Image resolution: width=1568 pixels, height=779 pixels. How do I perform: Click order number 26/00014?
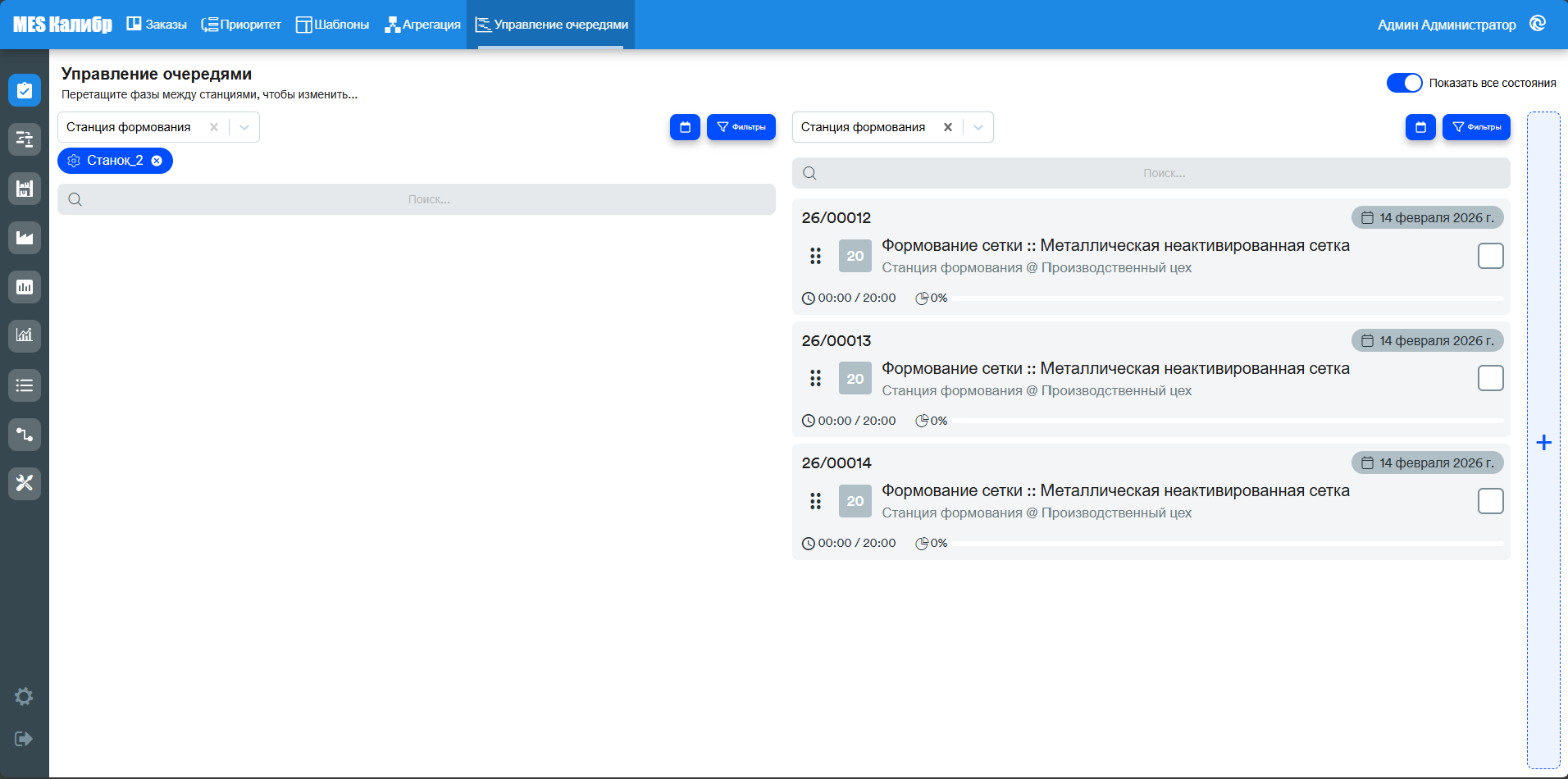click(836, 462)
